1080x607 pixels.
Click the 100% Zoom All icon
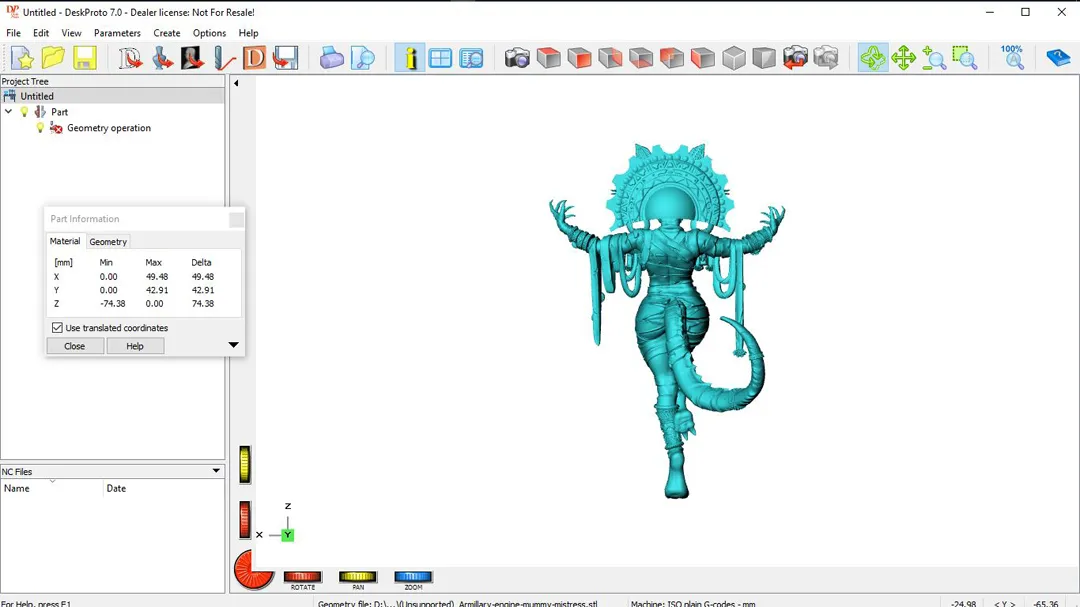1012,59
